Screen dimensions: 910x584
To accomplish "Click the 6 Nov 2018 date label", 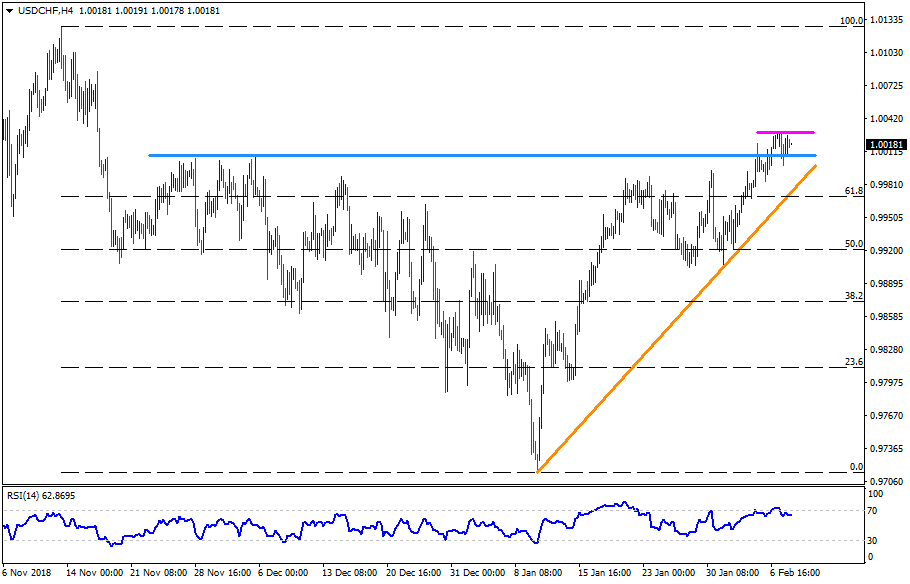I will [x=29, y=574].
